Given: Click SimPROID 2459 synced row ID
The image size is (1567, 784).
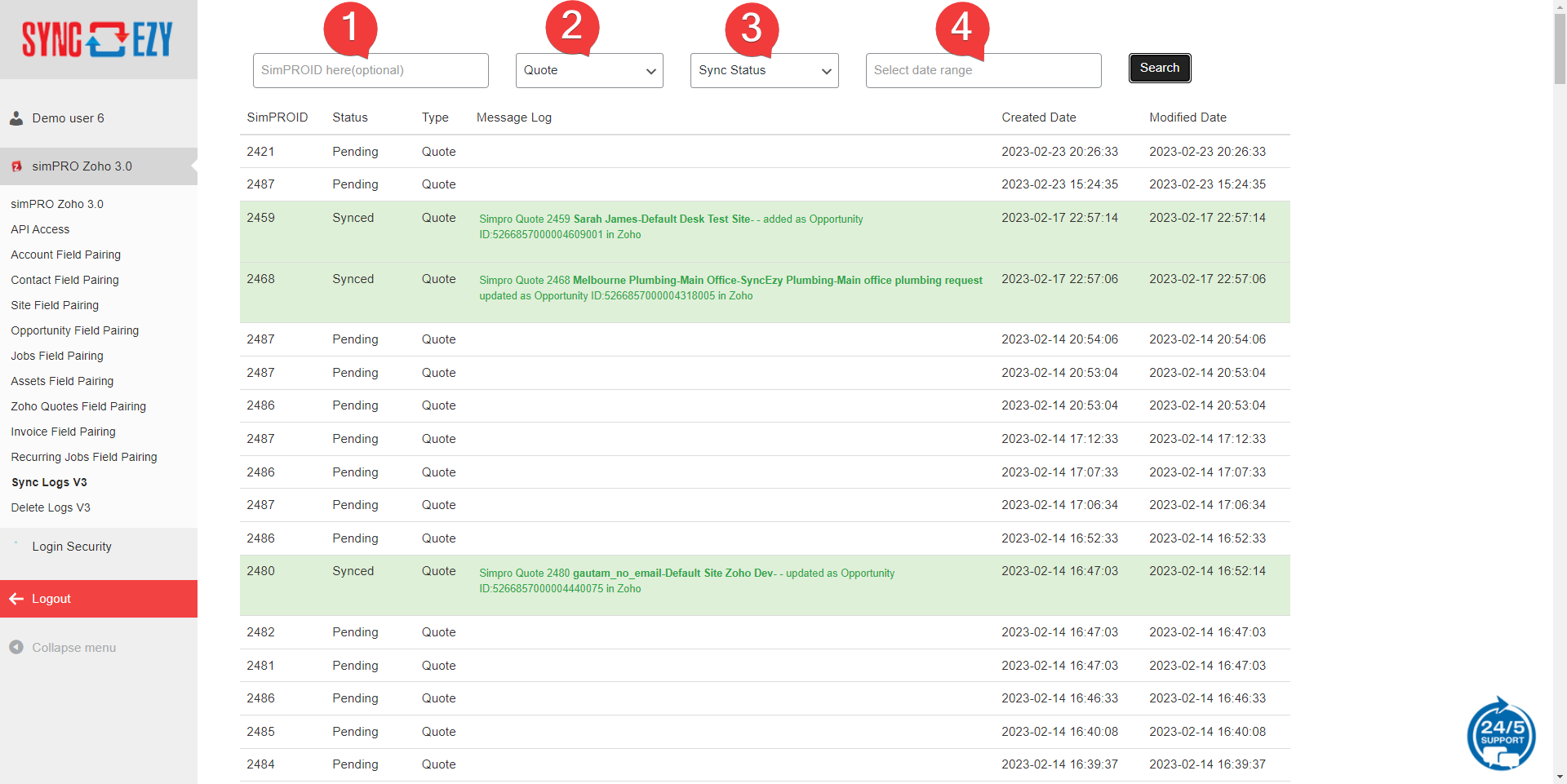Looking at the screenshot, I should coord(260,218).
